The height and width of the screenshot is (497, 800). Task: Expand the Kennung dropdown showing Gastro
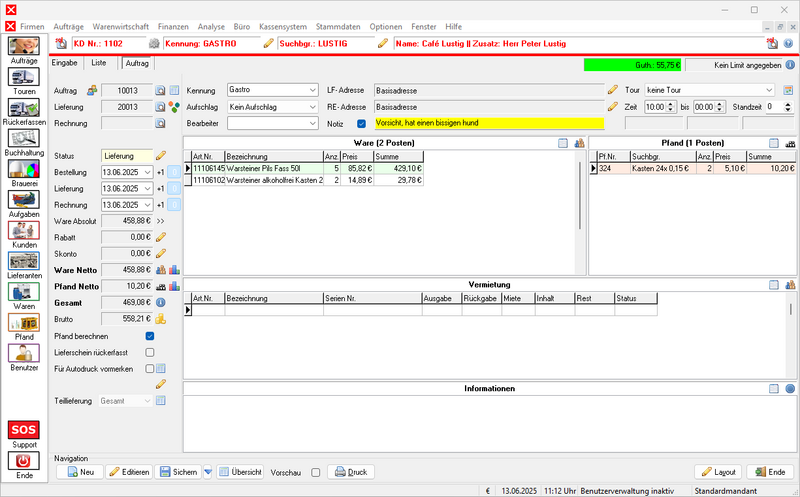pyautogui.click(x=311, y=90)
